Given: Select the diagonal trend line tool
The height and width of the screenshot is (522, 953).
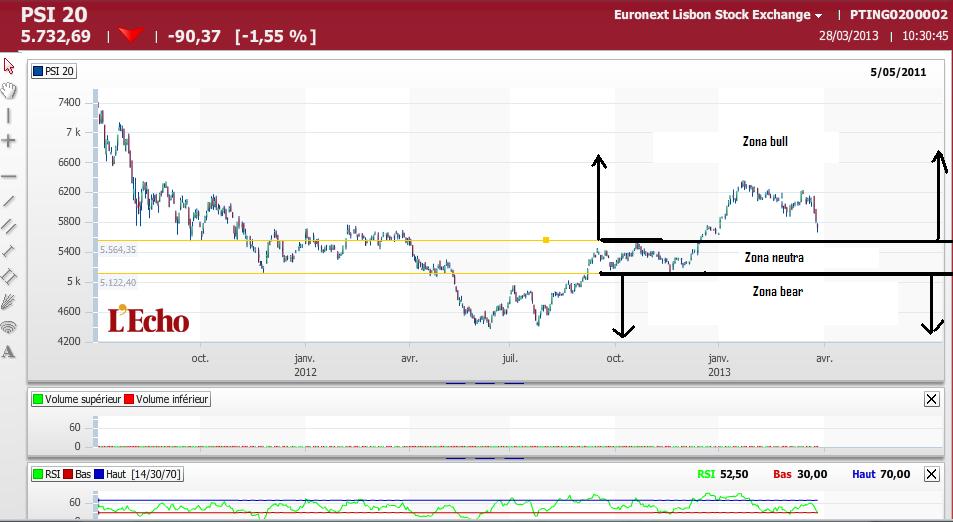Looking at the screenshot, I should pos(9,201).
